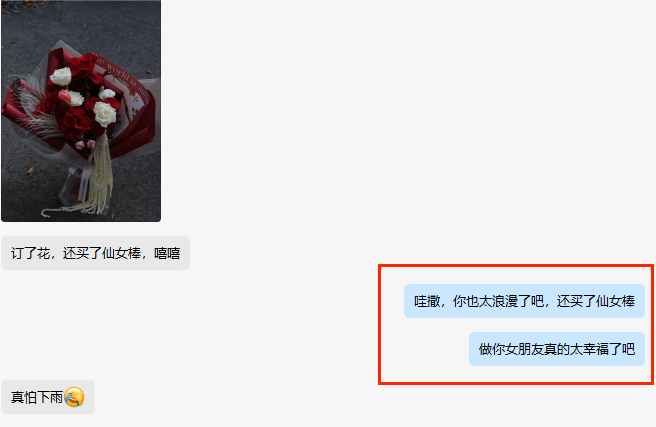Click the crying-laughing emoji after 真怕下雨
The image size is (656, 427).
[74, 397]
